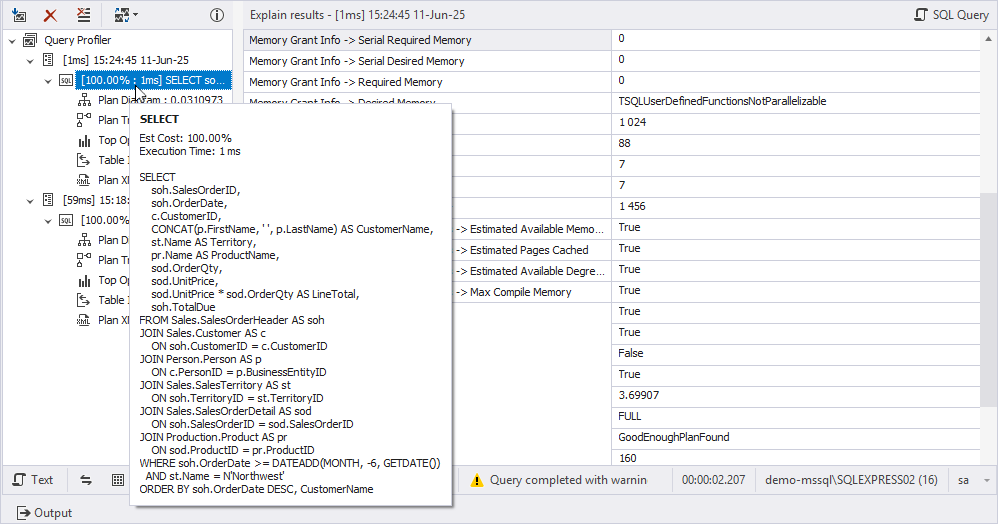Click the information icon in profiler toolbar
This screenshot has height=524, width=998.
point(216,15)
